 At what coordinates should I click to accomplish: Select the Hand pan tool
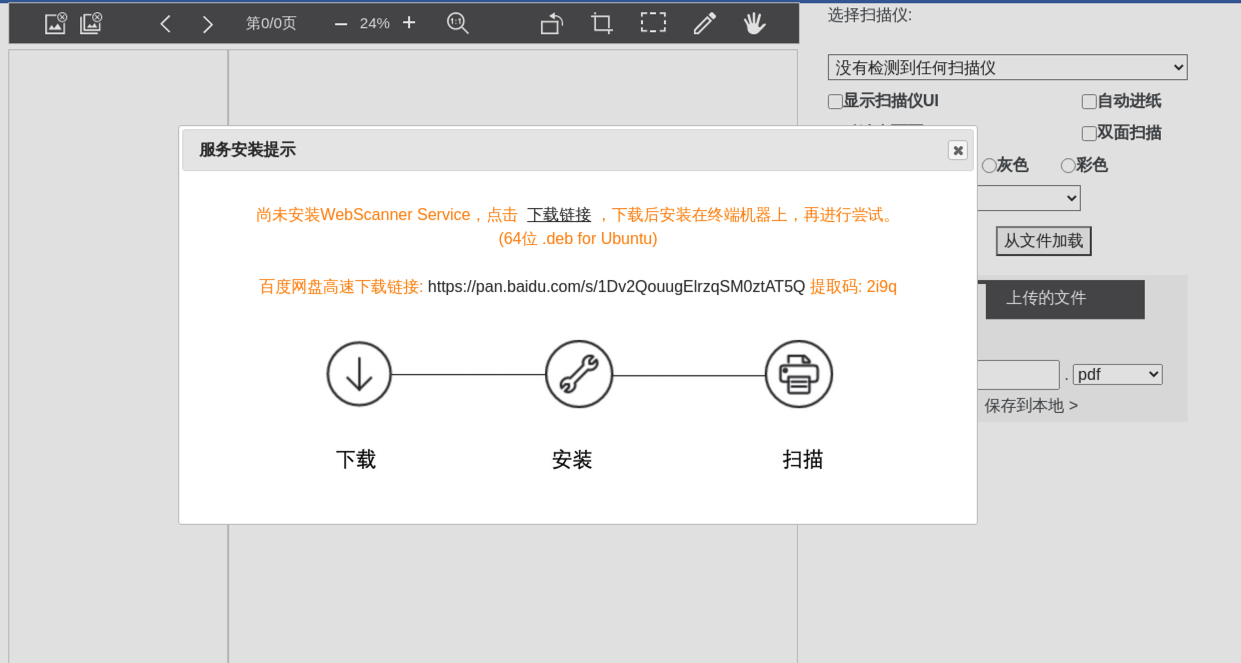click(x=756, y=22)
